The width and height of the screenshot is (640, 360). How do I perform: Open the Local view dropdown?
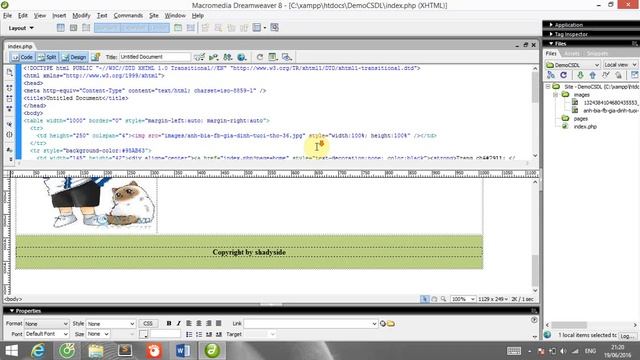click(x=620, y=65)
